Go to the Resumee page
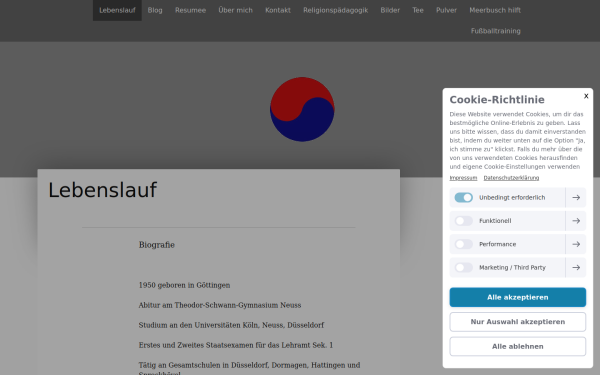 (x=191, y=10)
